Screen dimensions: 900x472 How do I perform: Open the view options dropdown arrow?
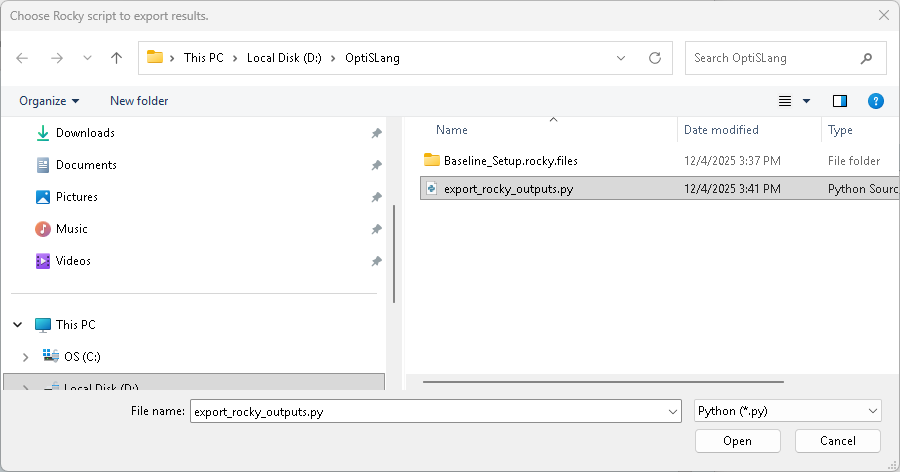pos(806,101)
